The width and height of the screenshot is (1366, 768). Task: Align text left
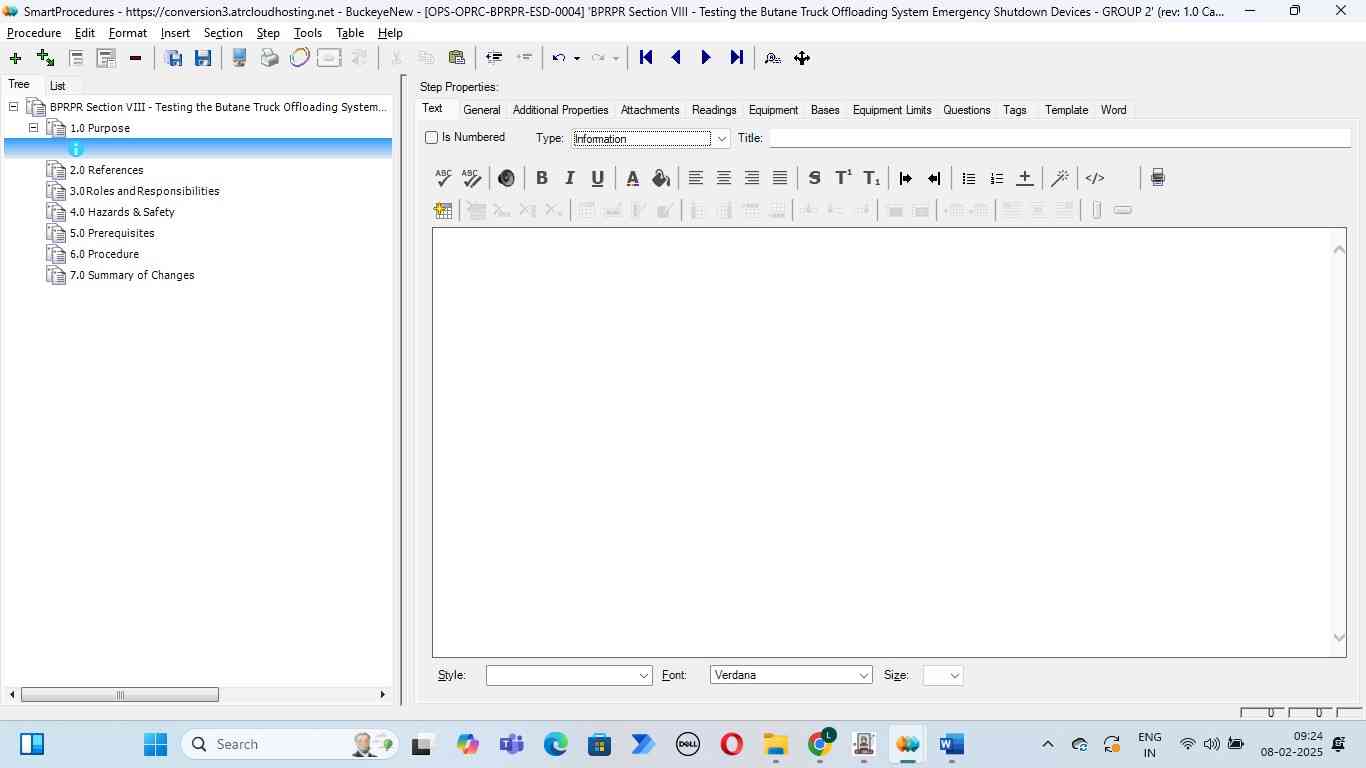(x=696, y=178)
